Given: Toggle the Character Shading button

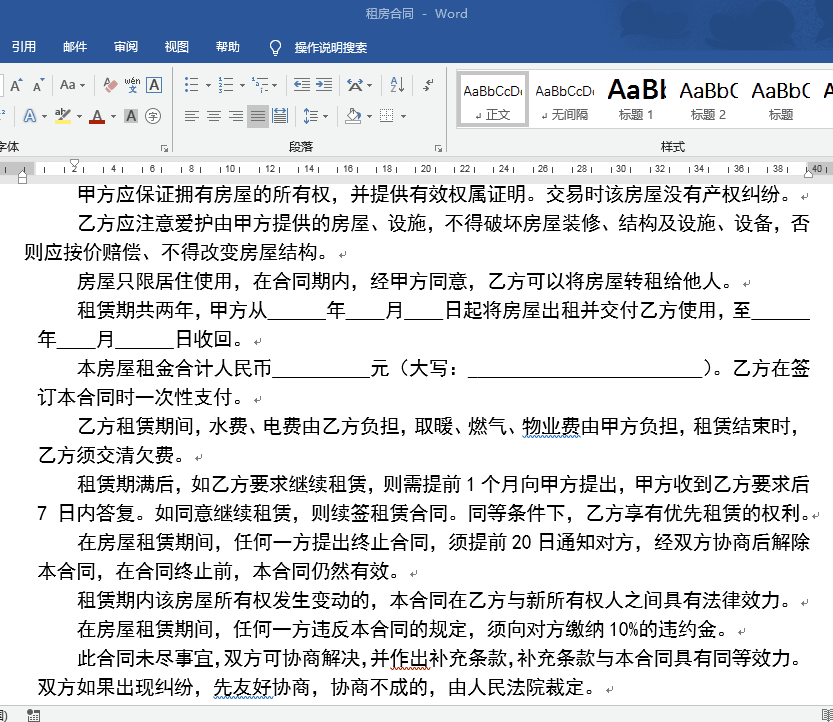Looking at the screenshot, I should 132,116.
